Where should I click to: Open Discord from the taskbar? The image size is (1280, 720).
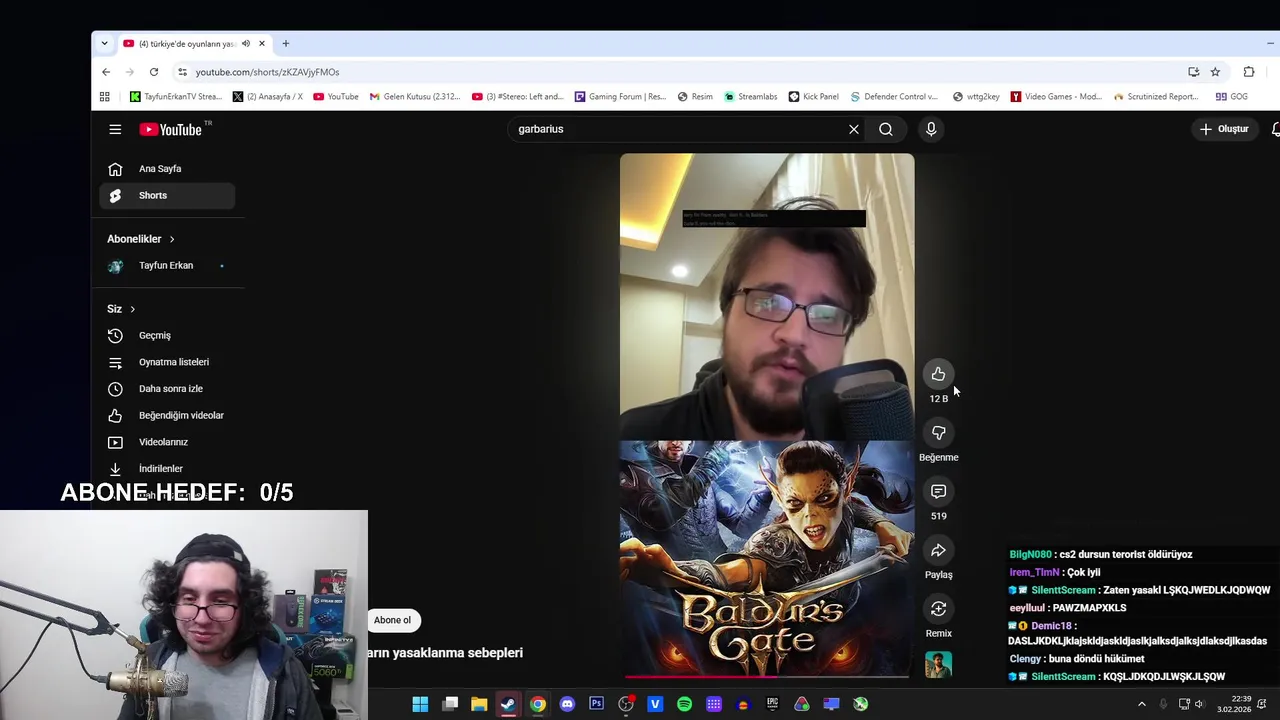click(x=567, y=704)
